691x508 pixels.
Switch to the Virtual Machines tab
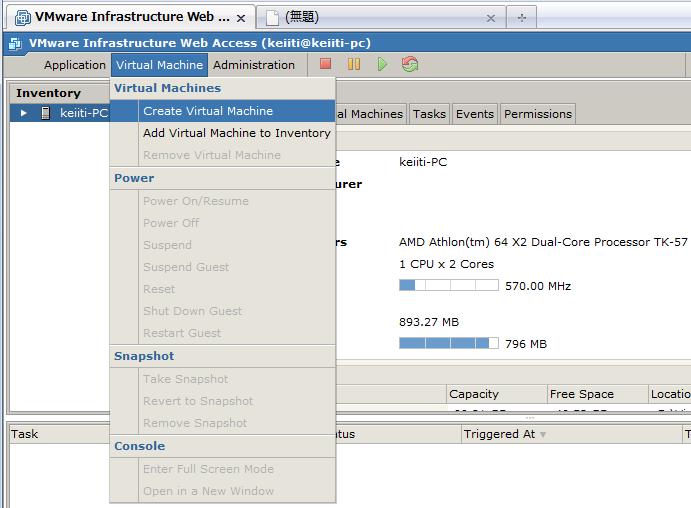(371, 114)
